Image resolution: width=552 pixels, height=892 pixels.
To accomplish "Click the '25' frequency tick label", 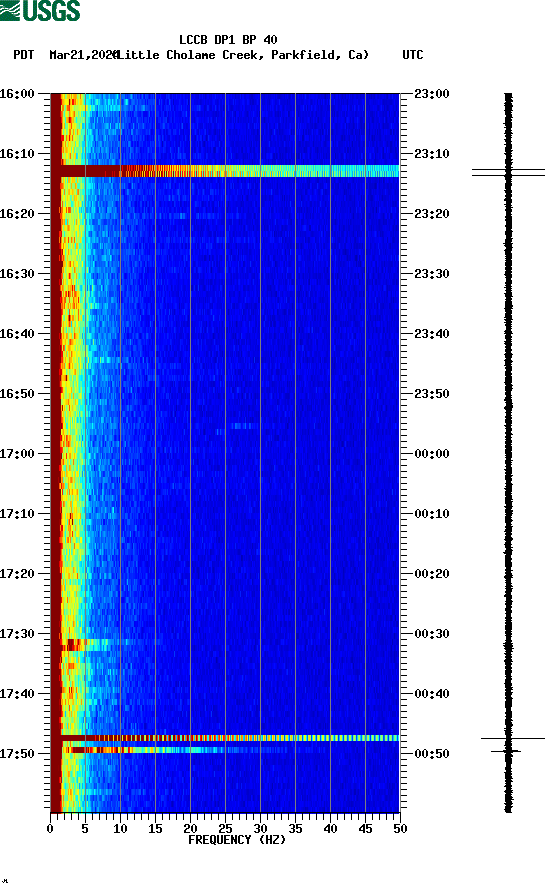I will [x=225, y=829].
